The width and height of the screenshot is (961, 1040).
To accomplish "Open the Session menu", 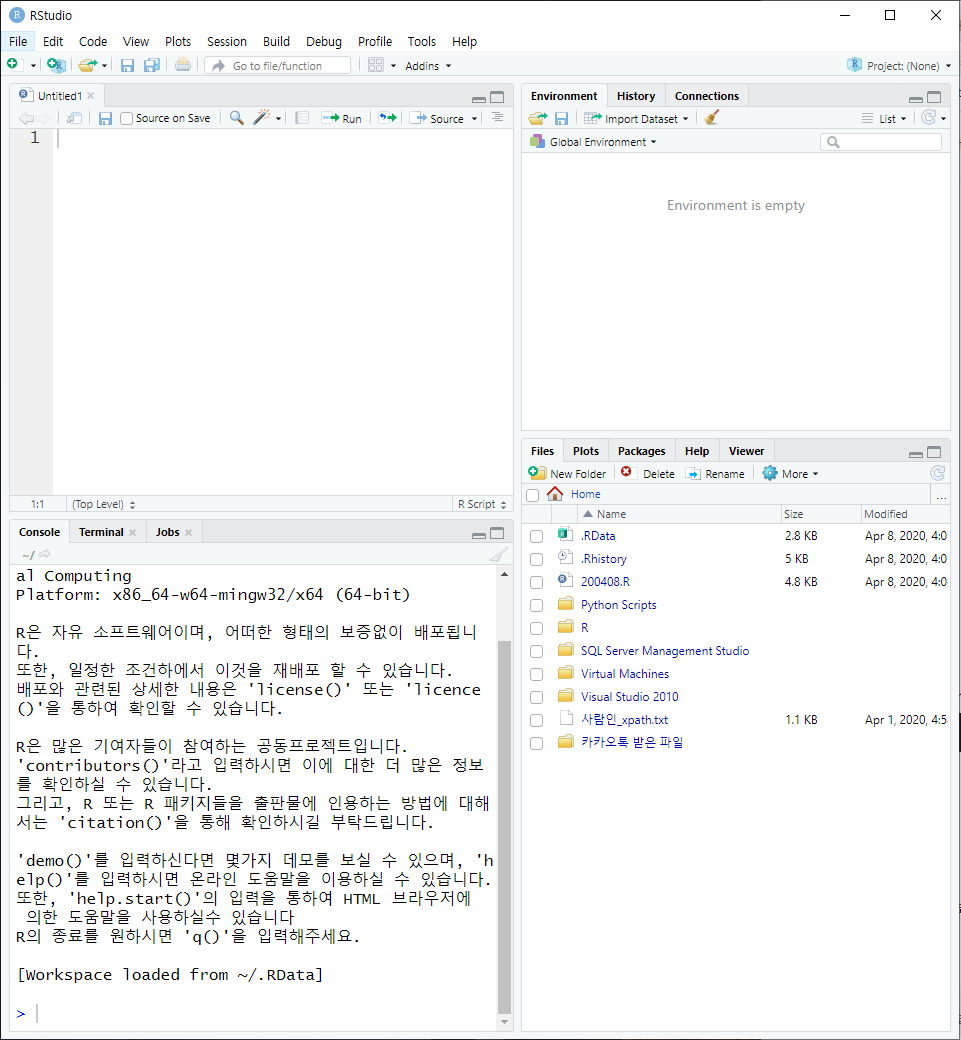I will [227, 41].
